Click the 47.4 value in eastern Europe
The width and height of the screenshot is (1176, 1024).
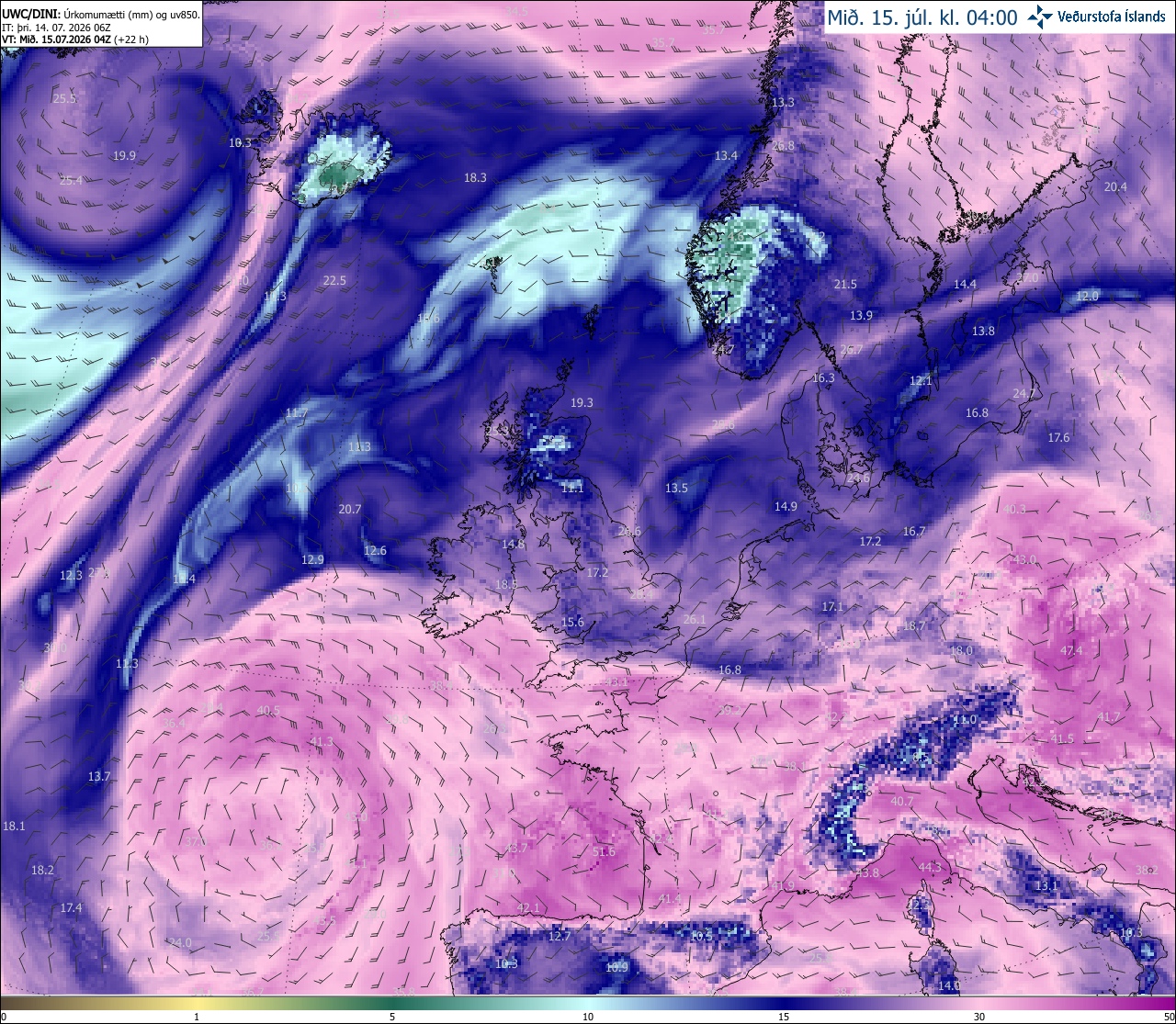coord(1071,650)
